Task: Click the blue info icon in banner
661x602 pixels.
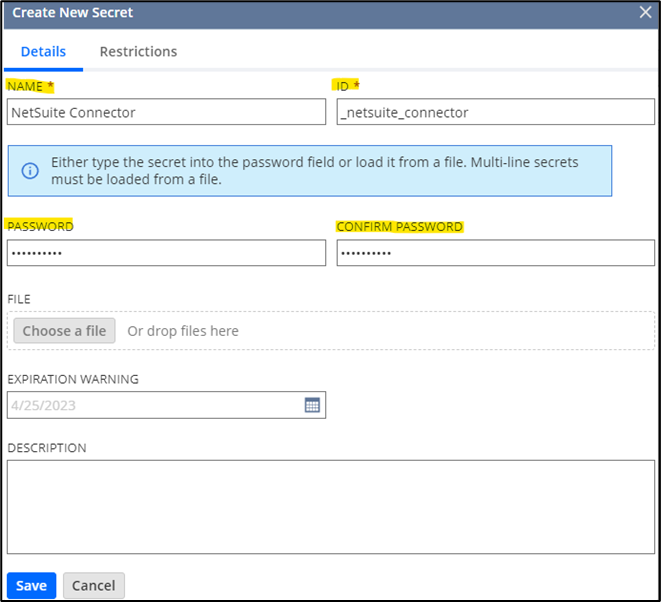Action: point(31,170)
